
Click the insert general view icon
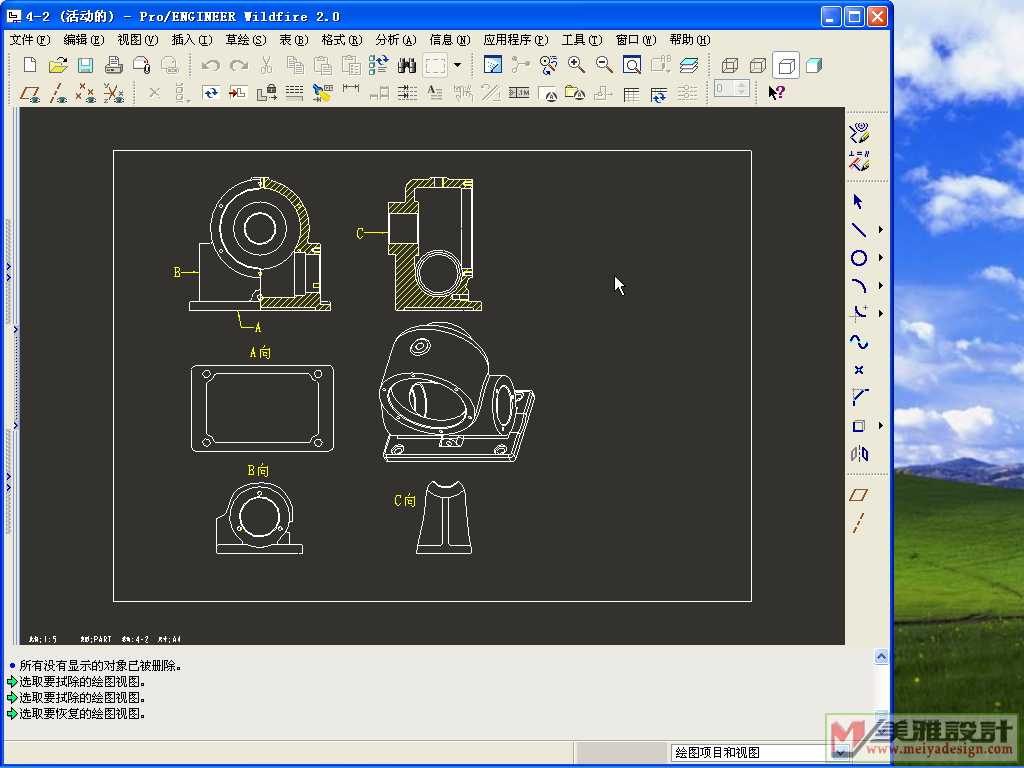pyautogui.click(x=238, y=93)
